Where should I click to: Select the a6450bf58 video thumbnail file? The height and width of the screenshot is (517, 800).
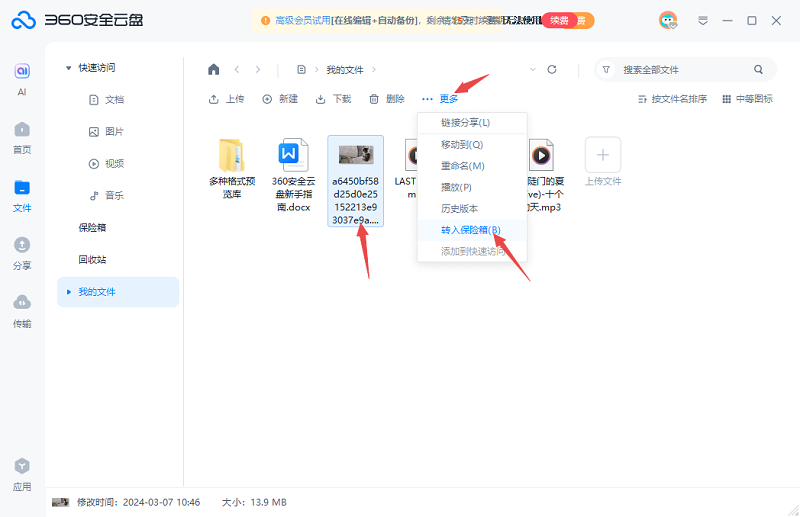[355, 181]
